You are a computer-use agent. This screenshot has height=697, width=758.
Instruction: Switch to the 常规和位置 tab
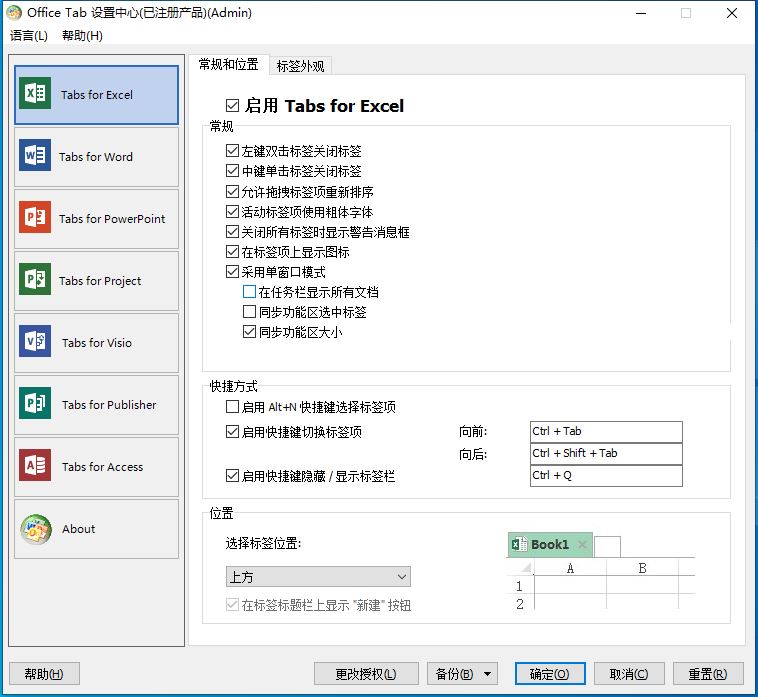[228, 64]
